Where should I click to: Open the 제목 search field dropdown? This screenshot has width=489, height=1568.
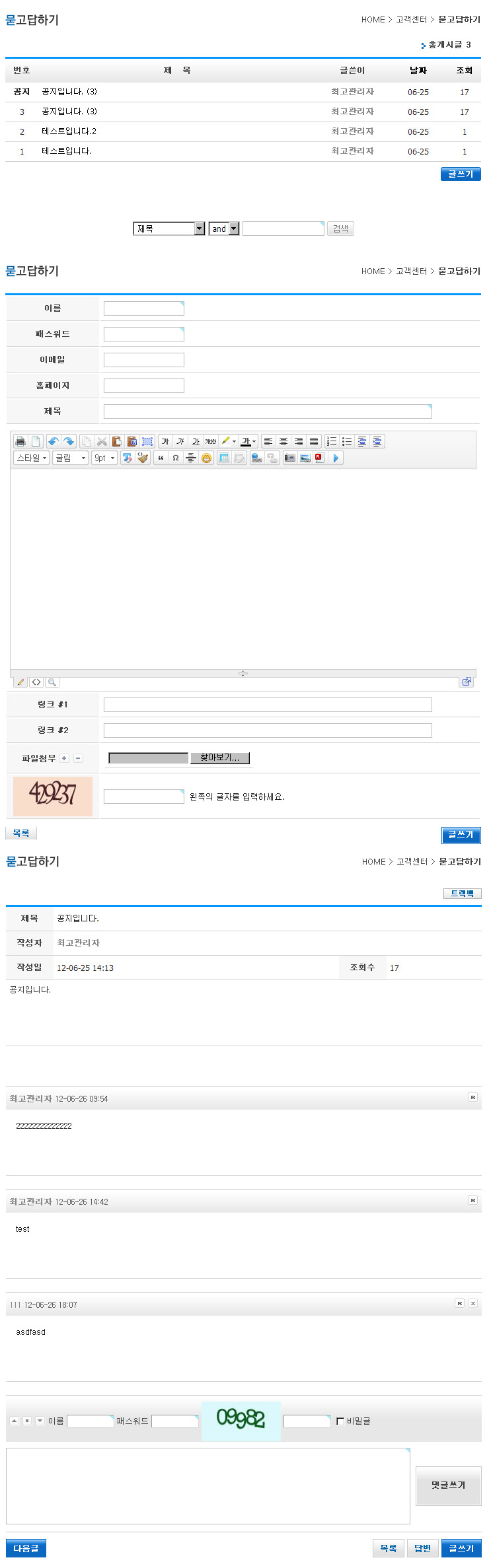200,229
